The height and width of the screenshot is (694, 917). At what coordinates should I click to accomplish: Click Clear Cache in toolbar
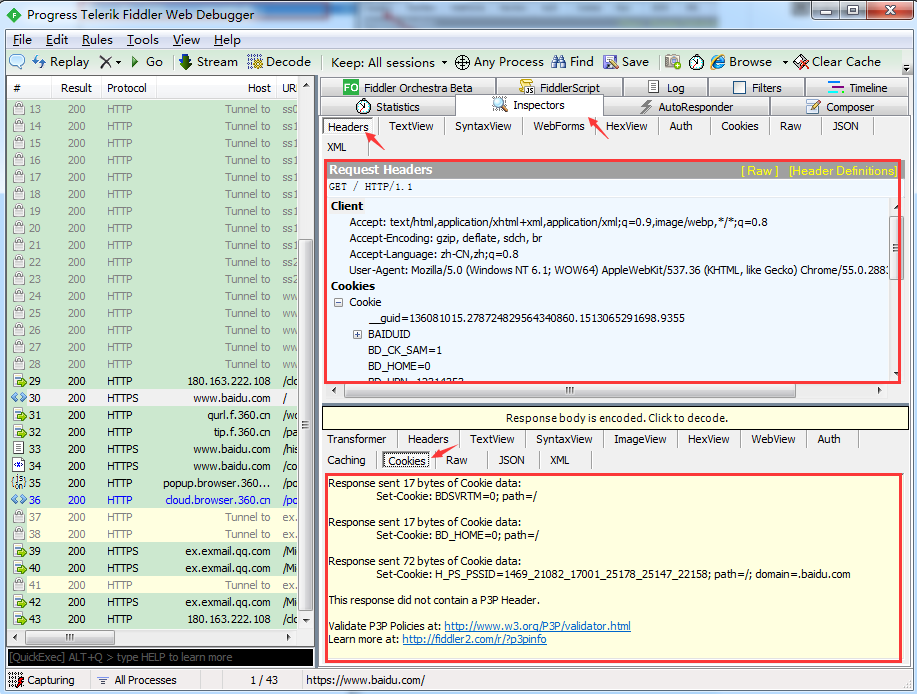click(837, 62)
